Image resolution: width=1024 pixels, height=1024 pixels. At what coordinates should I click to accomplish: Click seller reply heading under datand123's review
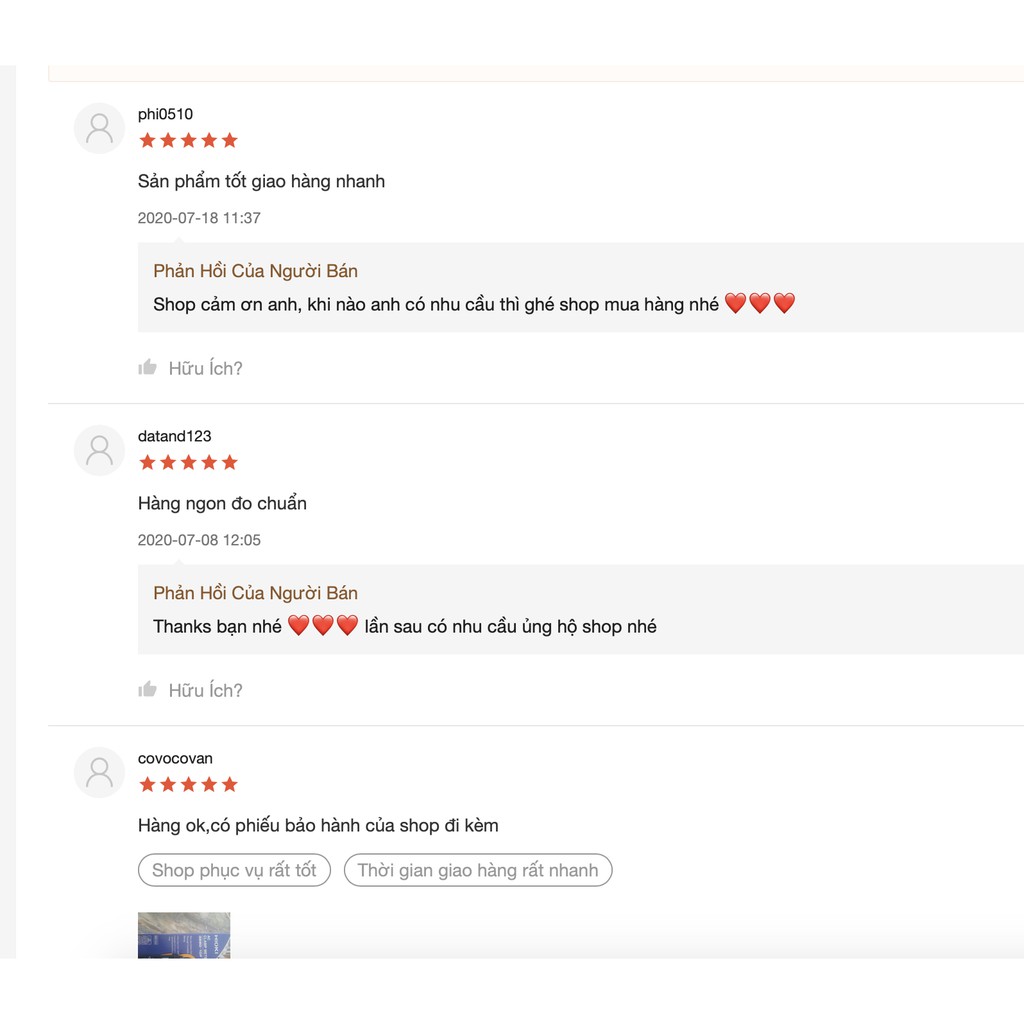click(x=255, y=593)
